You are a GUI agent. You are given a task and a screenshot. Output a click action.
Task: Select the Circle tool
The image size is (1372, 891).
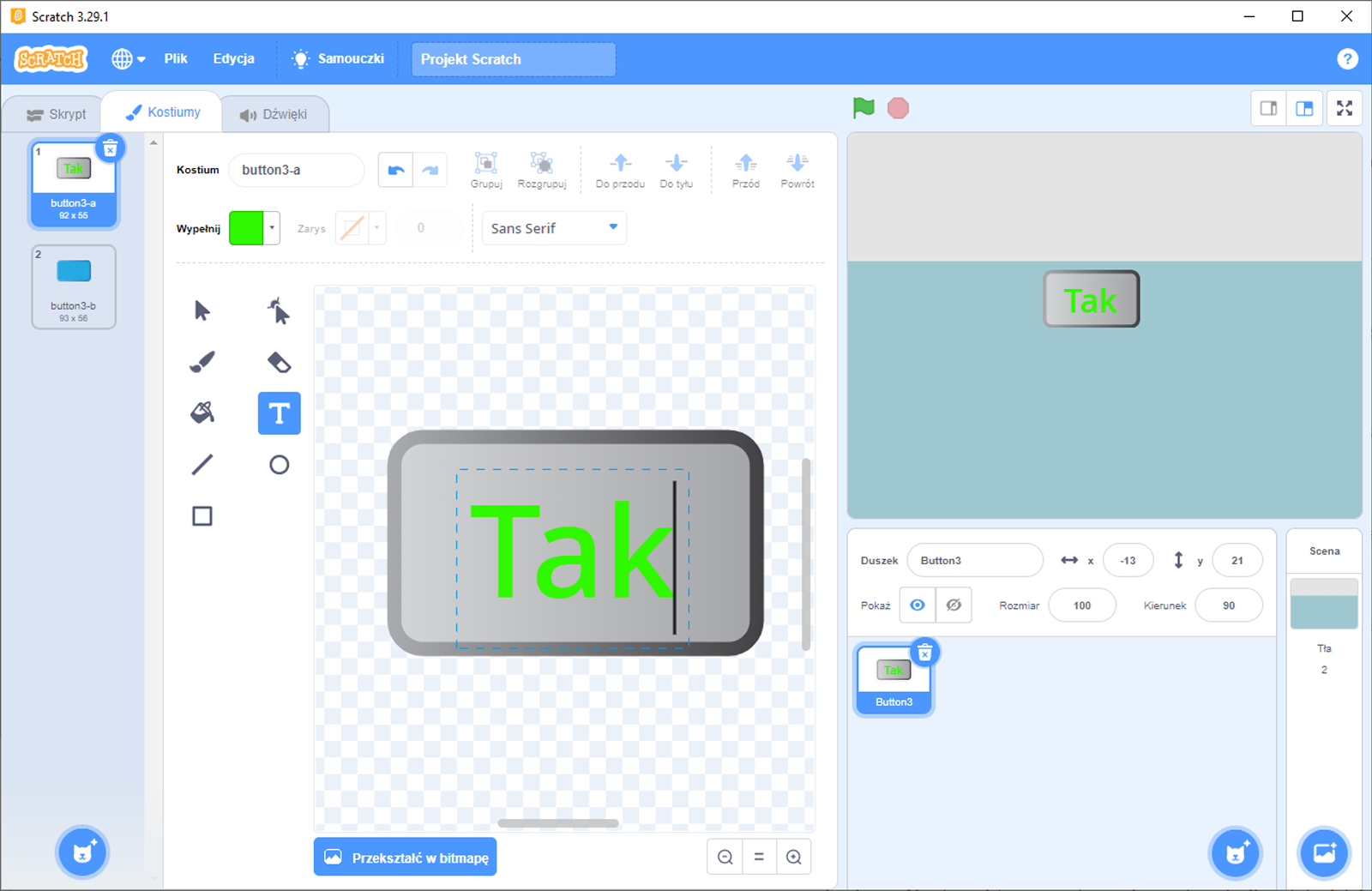279,465
